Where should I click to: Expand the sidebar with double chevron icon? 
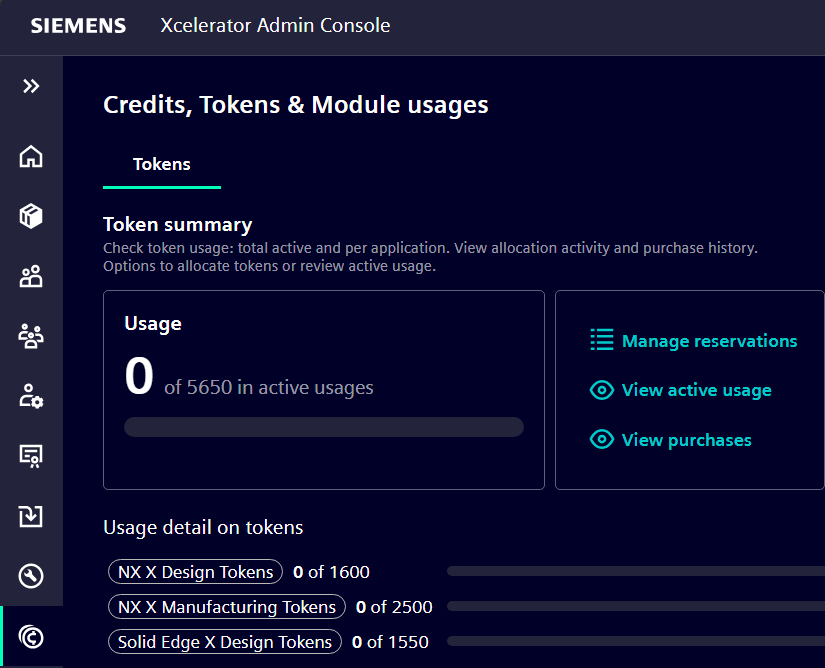click(31, 86)
